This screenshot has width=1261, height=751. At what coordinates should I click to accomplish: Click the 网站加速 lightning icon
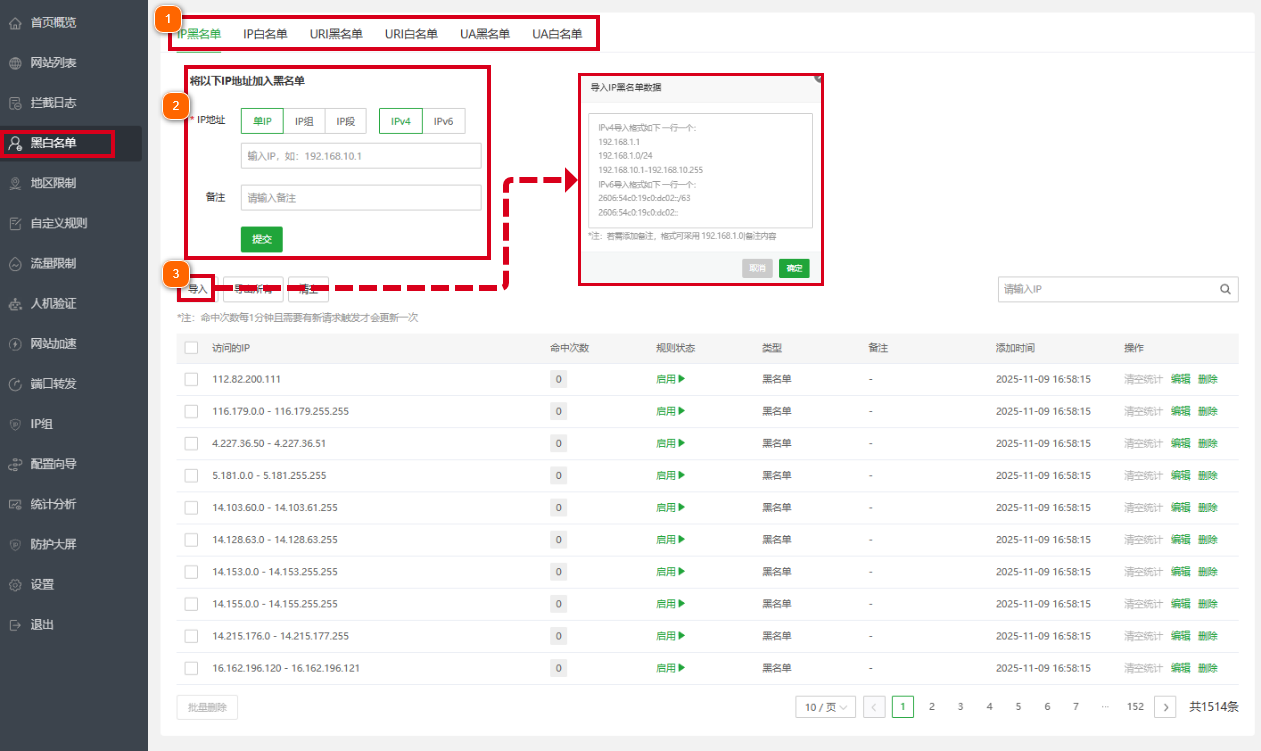coord(15,344)
